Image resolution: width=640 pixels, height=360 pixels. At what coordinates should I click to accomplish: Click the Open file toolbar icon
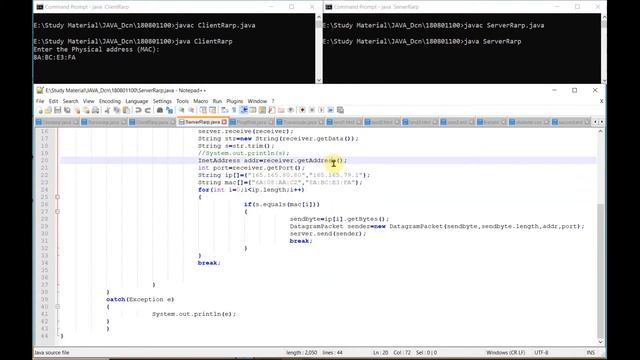48,110
